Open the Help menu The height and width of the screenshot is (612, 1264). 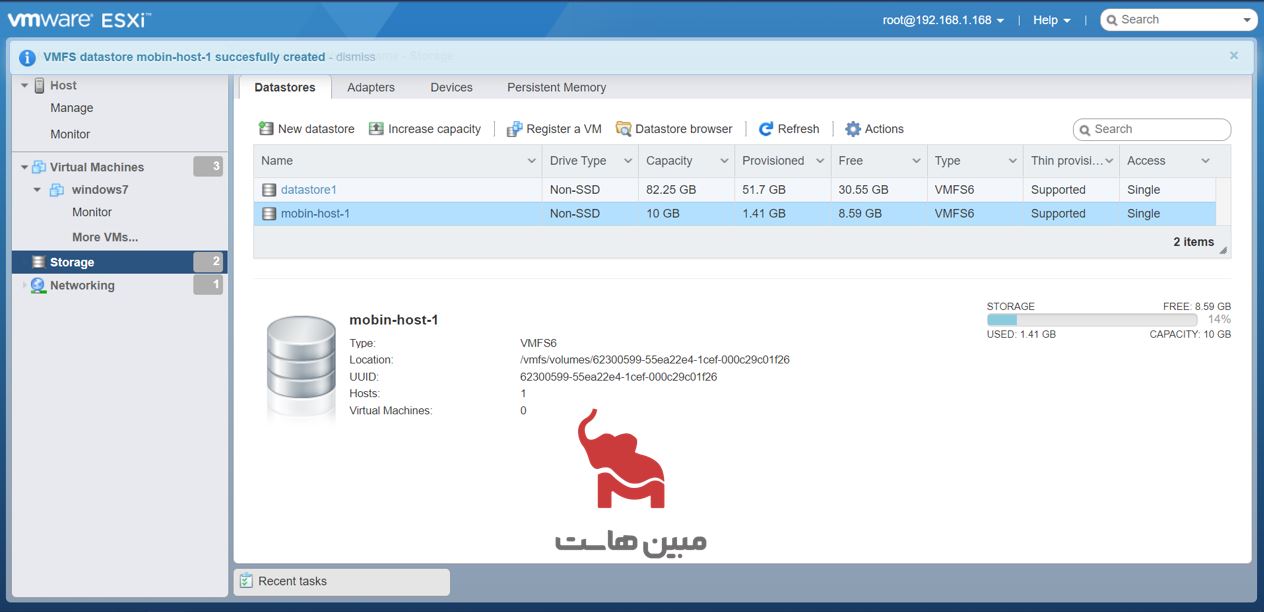point(1051,20)
